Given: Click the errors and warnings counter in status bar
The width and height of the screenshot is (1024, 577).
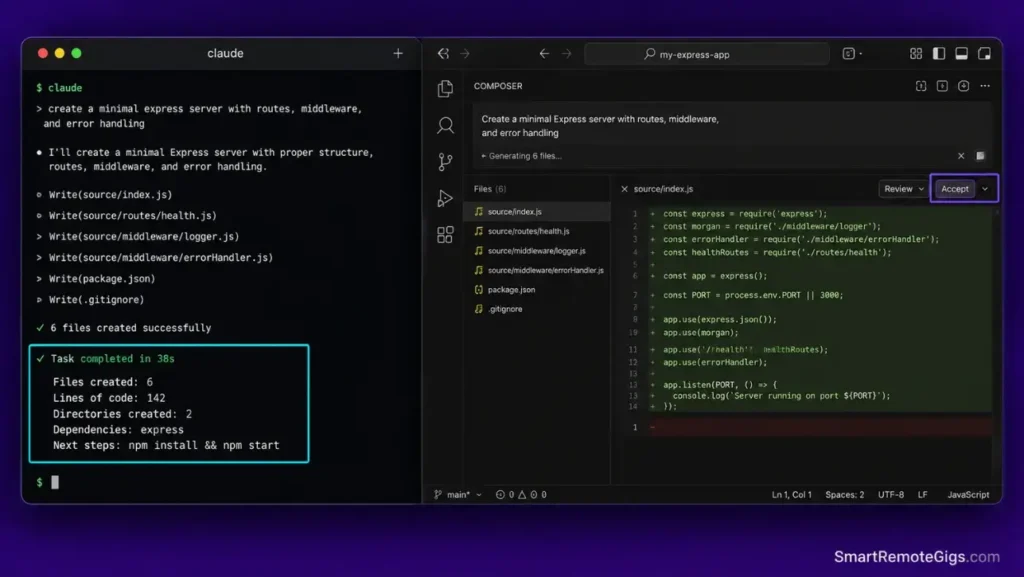Looking at the screenshot, I should pos(521,495).
